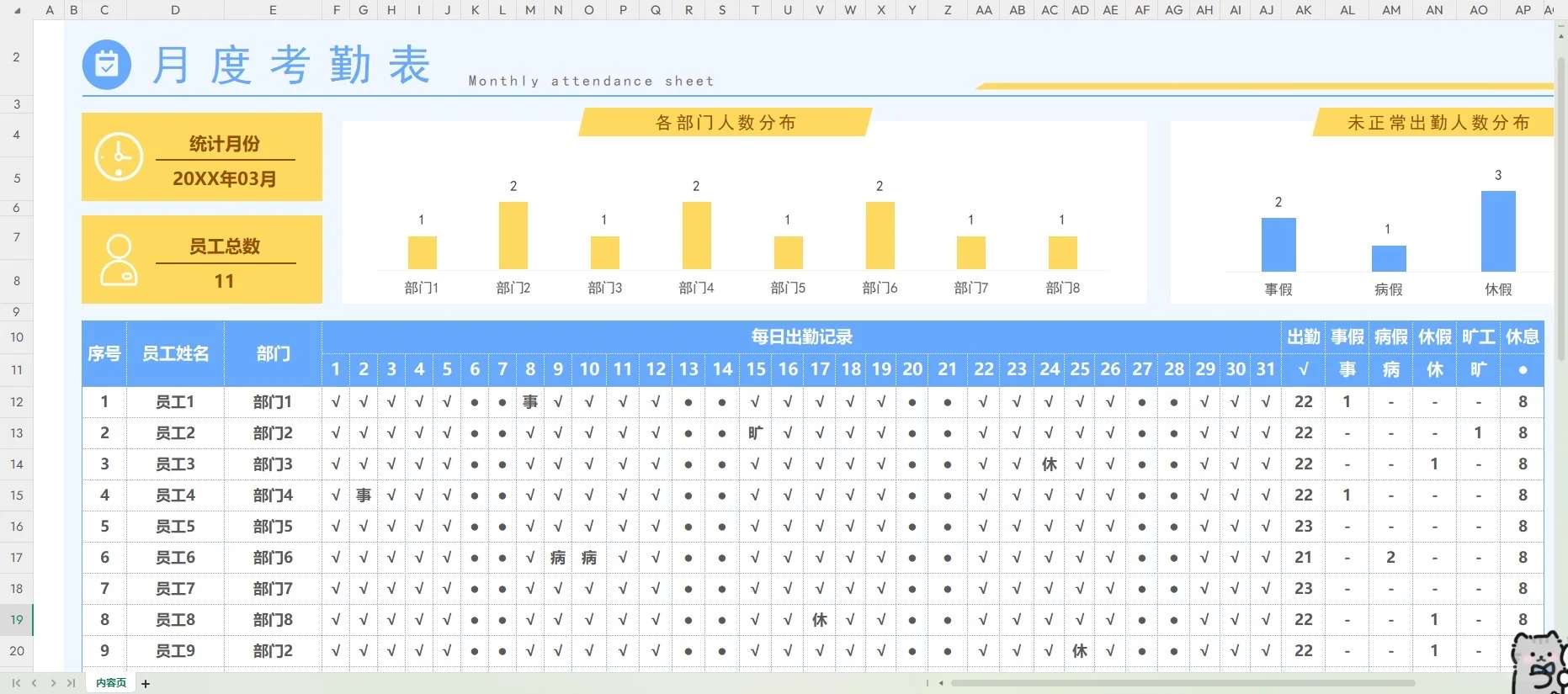Go to the next sheet with the arrow
This screenshot has height=694, width=1568.
point(53,683)
